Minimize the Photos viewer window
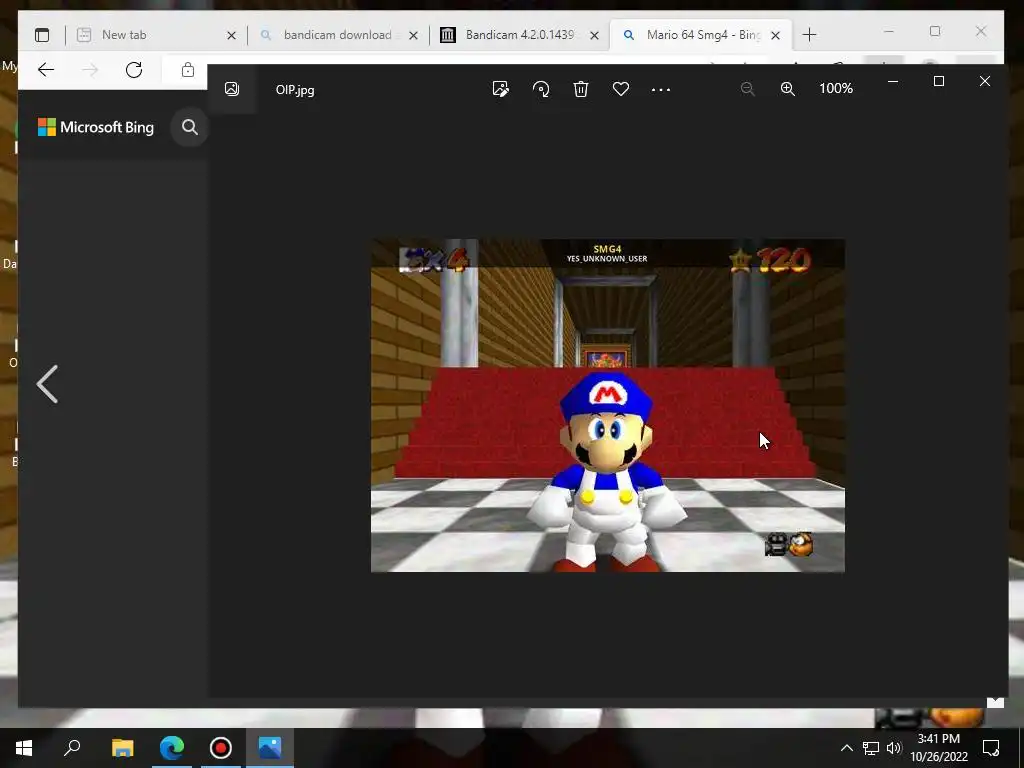 point(893,82)
